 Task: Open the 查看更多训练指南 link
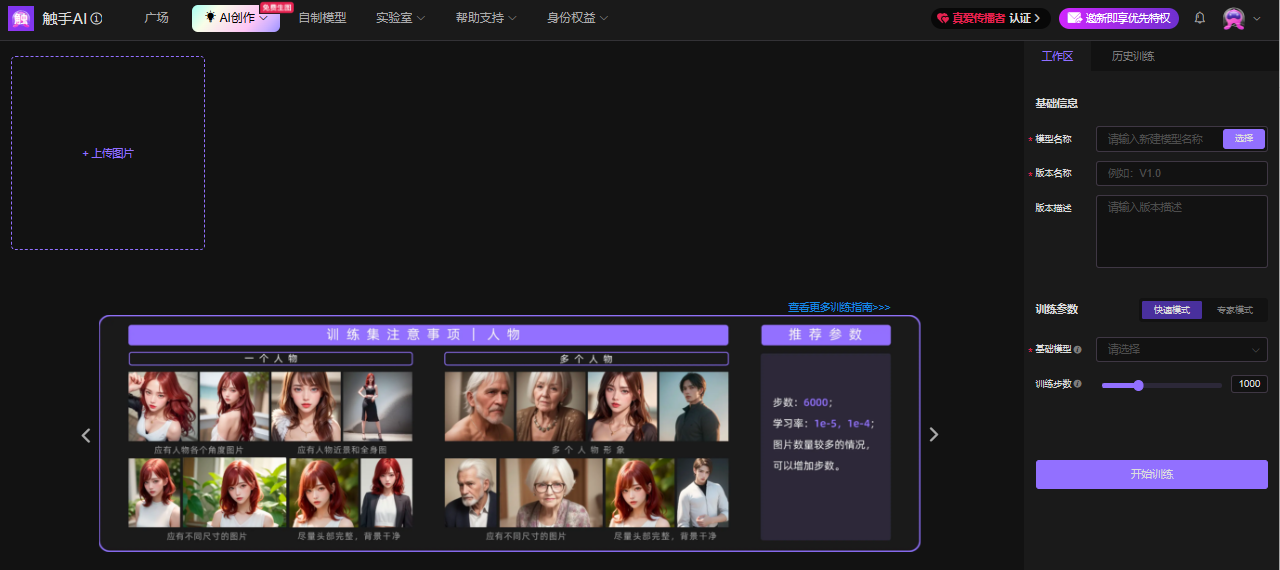pos(838,308)
